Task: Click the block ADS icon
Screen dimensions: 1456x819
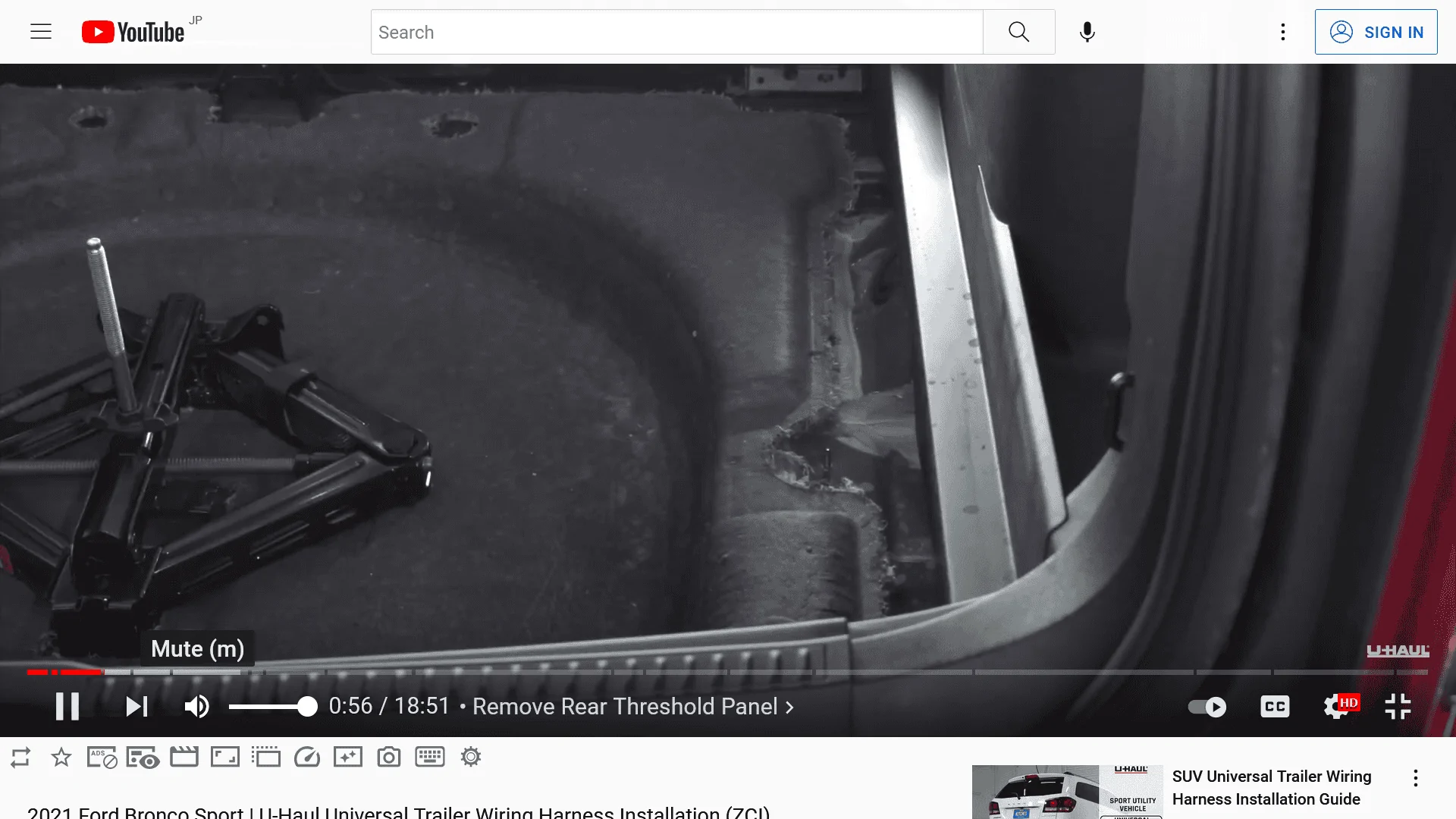Action: coord(102,757)
